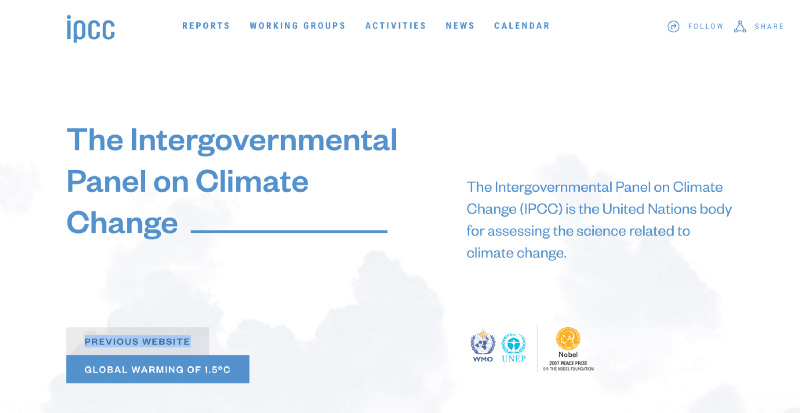Screen dimensions: 800x413
Task: Open the Calendar page
Action: pyautogui.click(x=522, y=26)
